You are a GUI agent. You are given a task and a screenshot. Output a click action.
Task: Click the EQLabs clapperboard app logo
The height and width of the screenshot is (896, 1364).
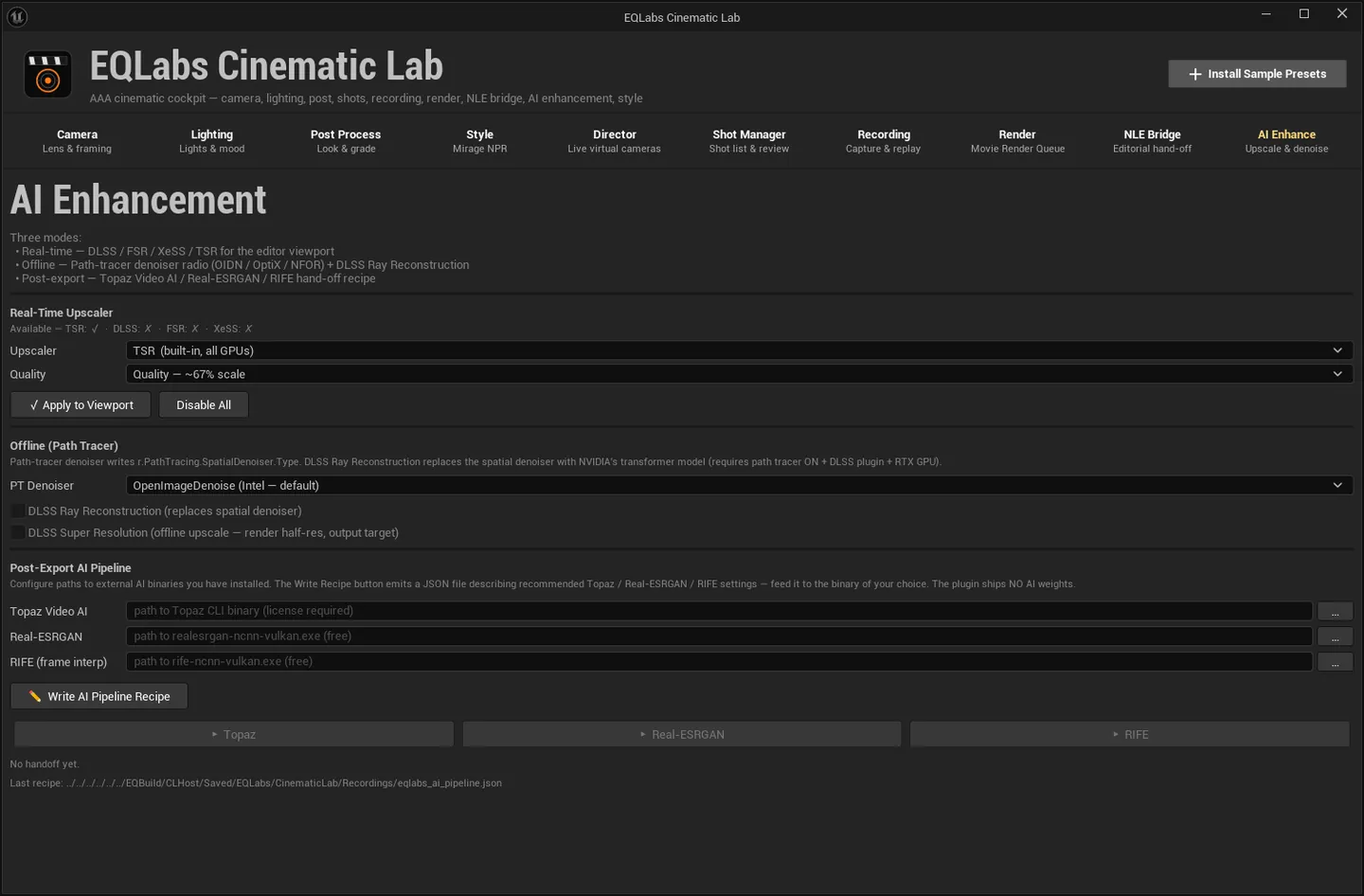click(47, 75)
